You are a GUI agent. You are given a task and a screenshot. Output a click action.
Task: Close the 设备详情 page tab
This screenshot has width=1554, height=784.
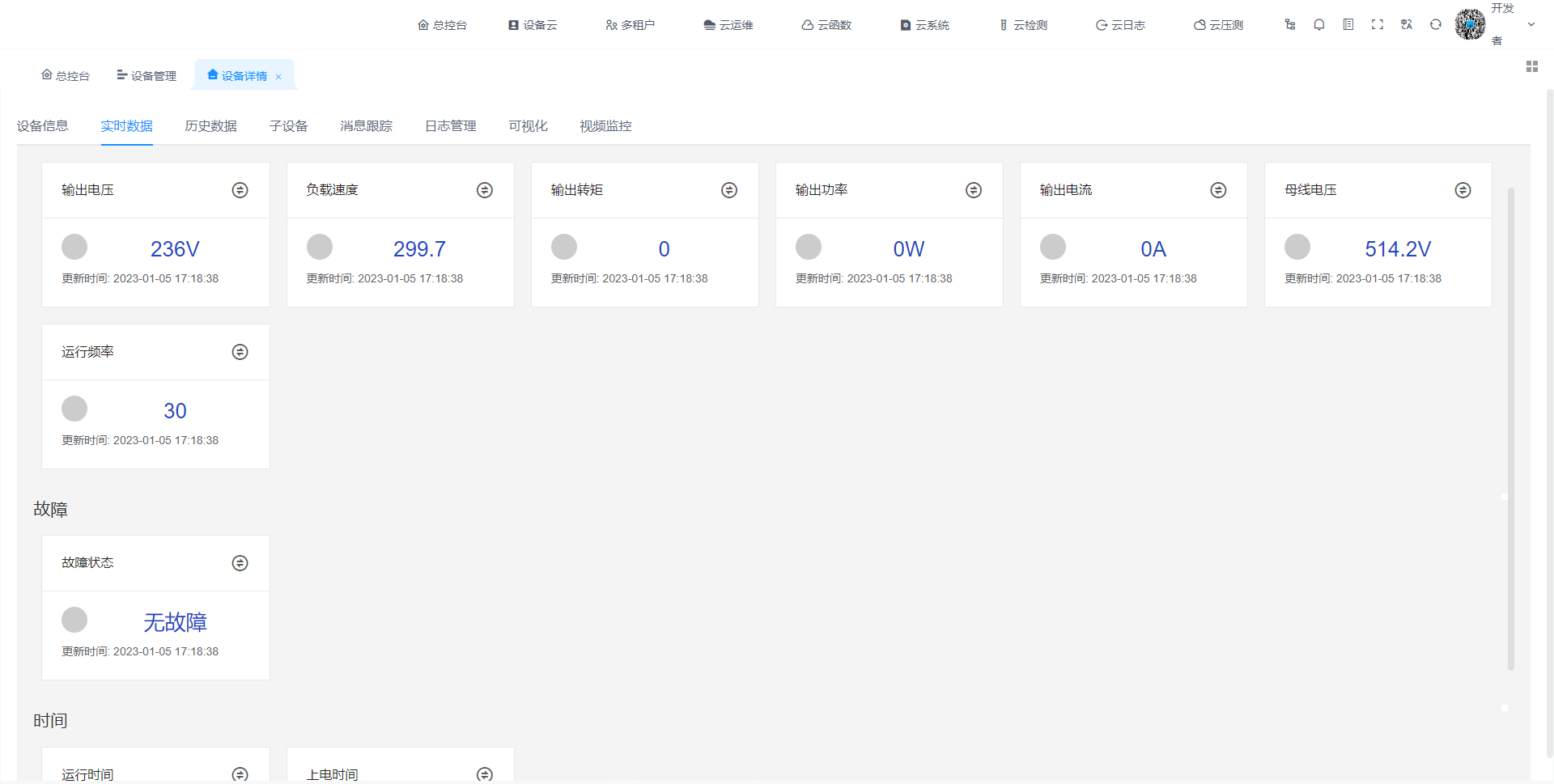point(278,77)
